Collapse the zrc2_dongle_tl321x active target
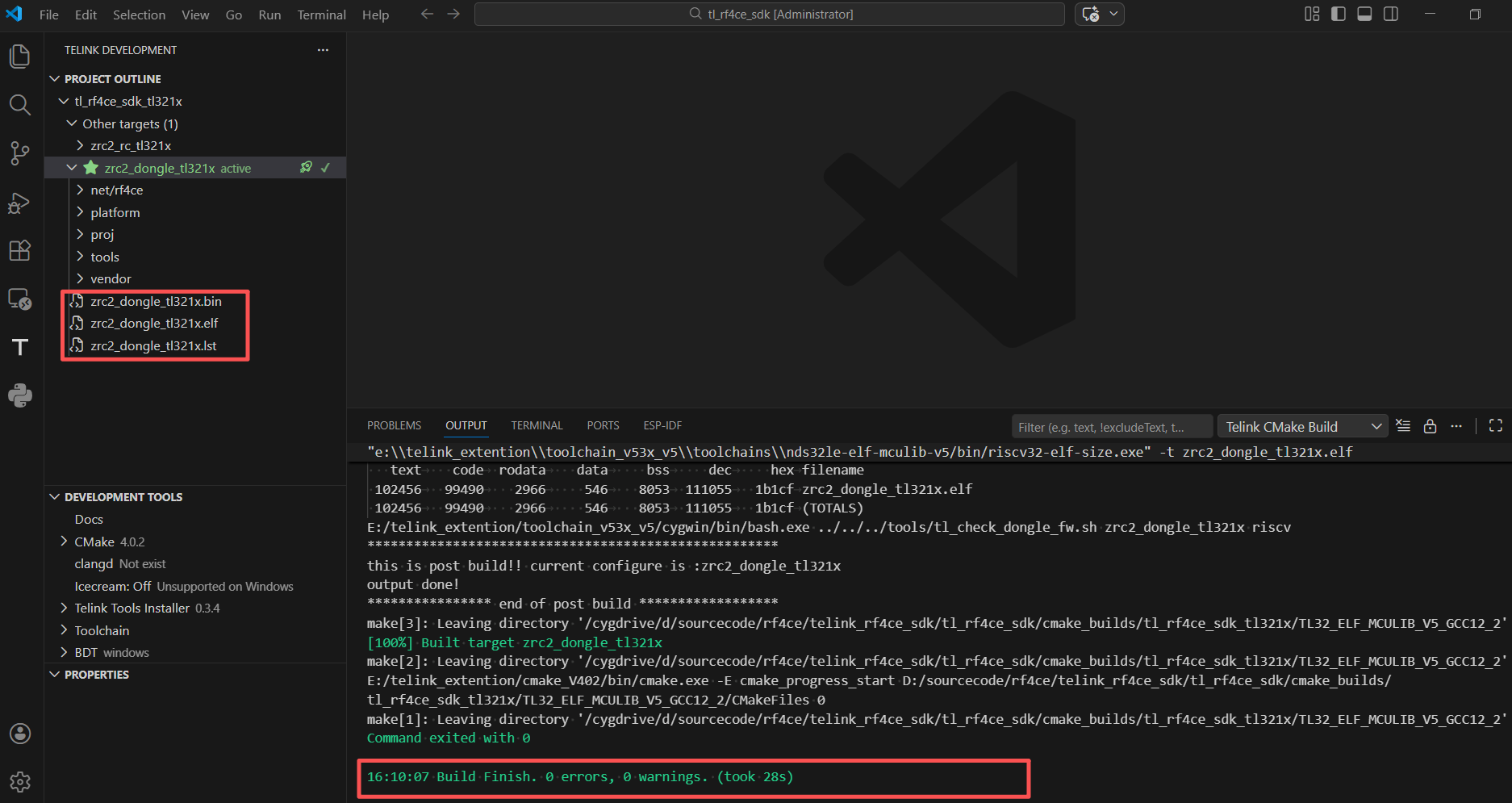The image size is (1512, 803). [x=72, y=168]
